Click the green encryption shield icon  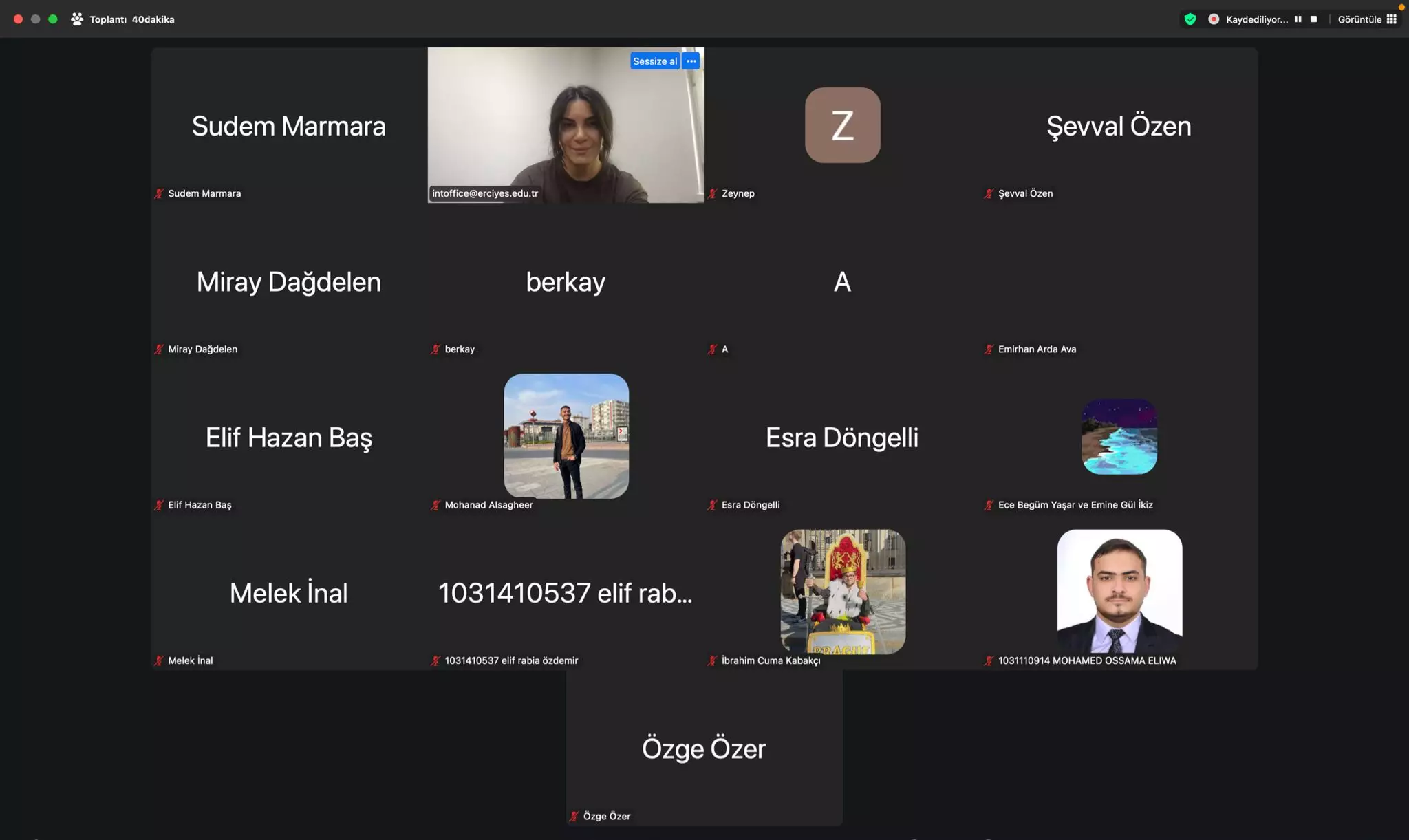click(1190, 19)
